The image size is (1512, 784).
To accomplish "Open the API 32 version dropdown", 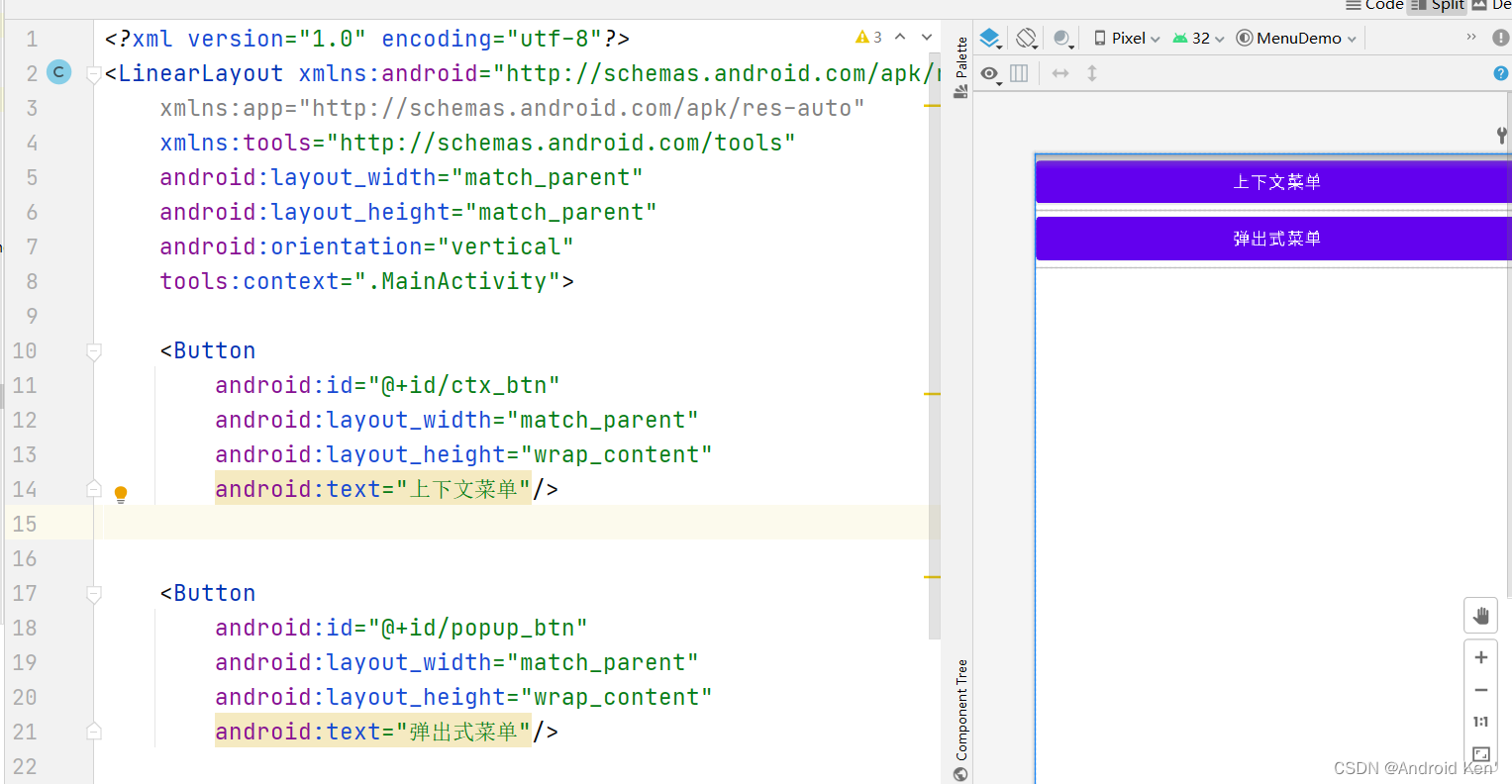I will pos(1197,38).
